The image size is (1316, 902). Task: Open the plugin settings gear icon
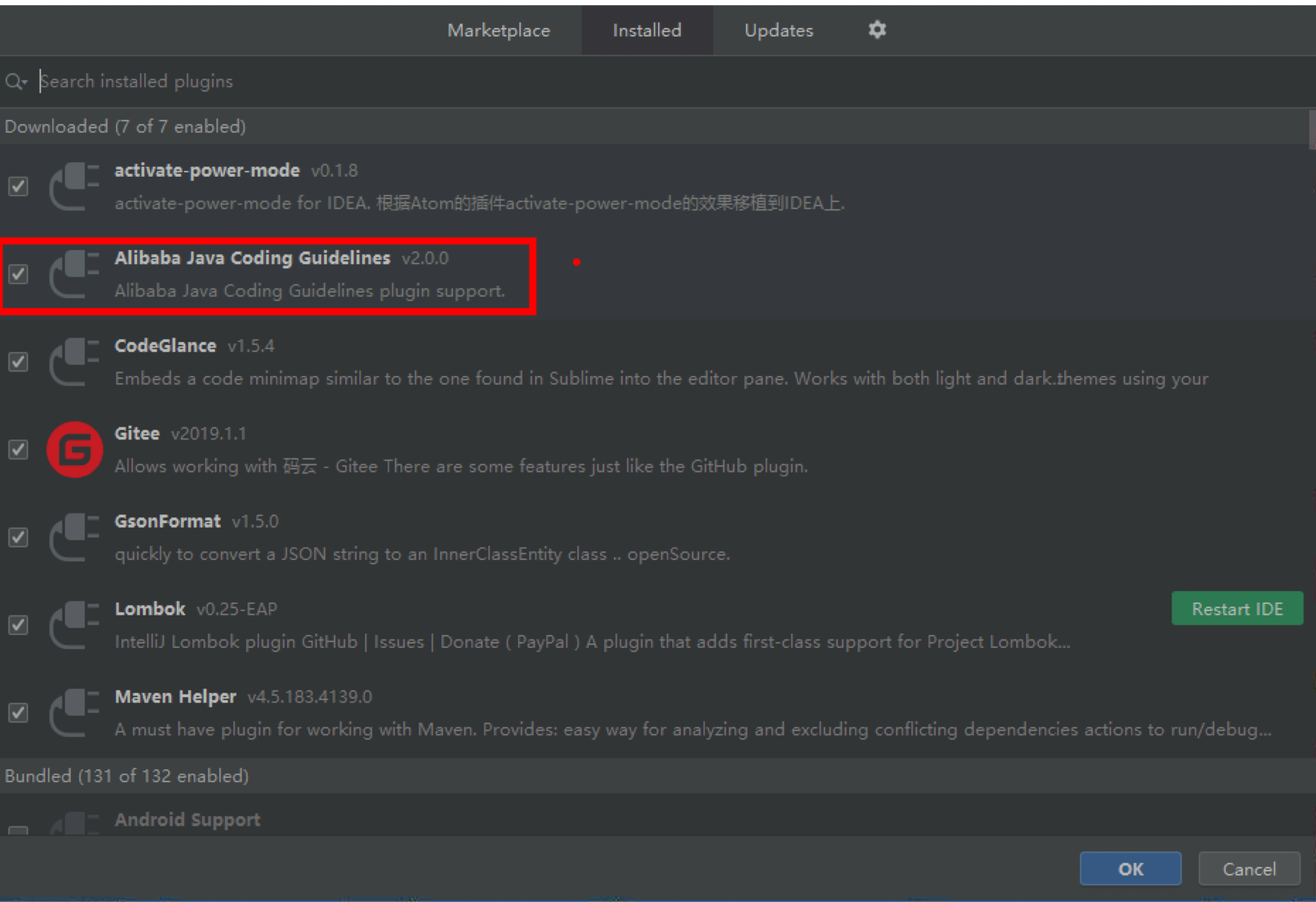877,30
